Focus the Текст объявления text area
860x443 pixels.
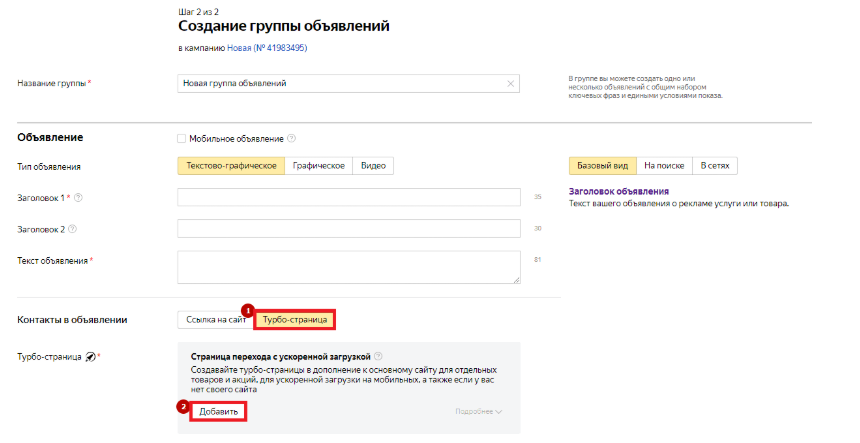[349, 267]
